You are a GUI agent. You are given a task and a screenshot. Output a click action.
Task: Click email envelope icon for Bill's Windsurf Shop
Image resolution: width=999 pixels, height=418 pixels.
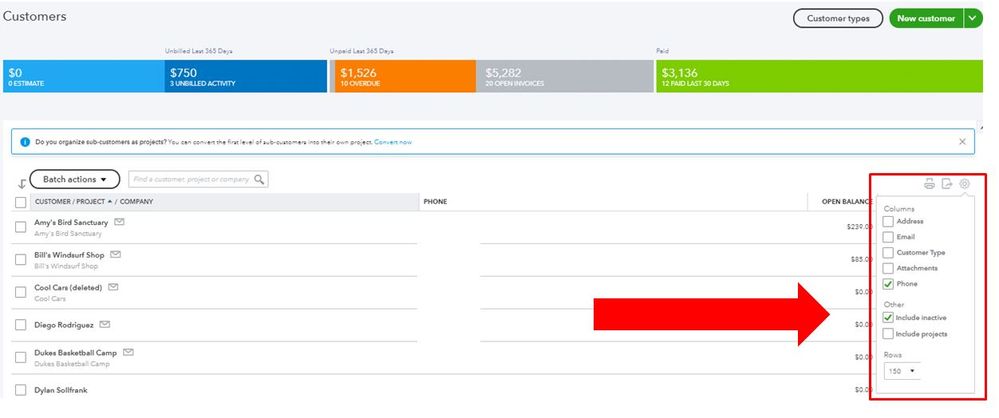[x=115, y=255]
